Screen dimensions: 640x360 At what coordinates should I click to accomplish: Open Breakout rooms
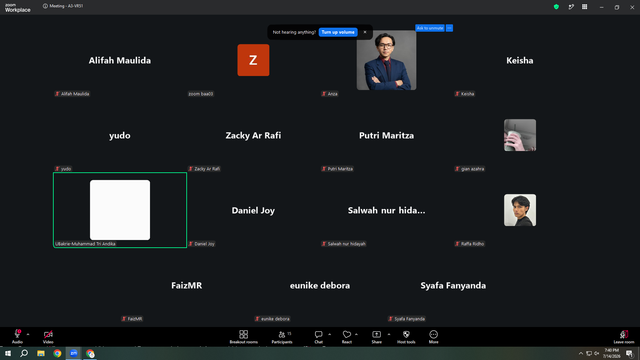243,337
